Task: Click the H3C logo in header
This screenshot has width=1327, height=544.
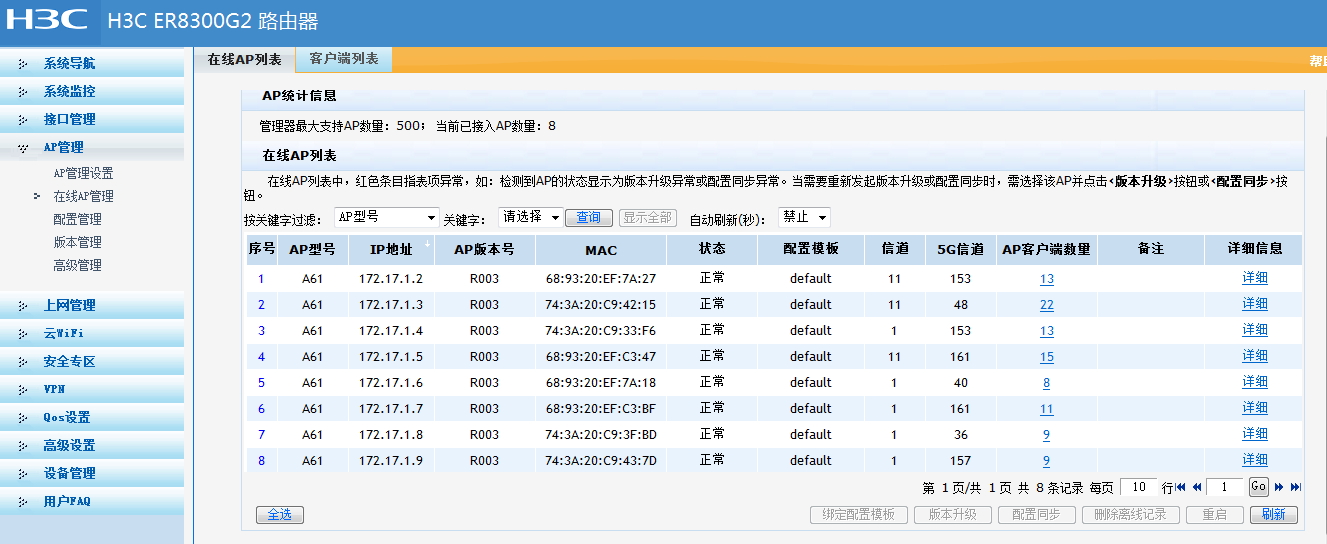Action: 47,19
